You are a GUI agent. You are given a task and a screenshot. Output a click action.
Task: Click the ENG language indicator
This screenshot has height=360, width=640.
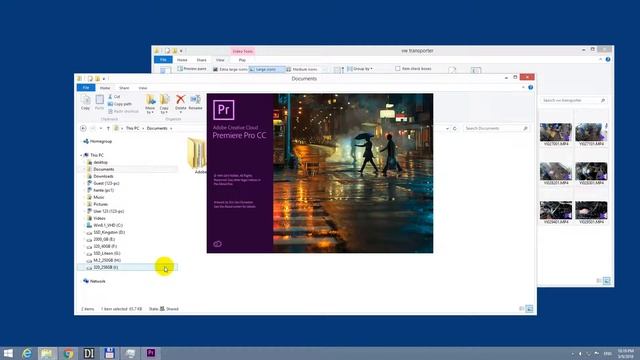click(x=608, y=353)
